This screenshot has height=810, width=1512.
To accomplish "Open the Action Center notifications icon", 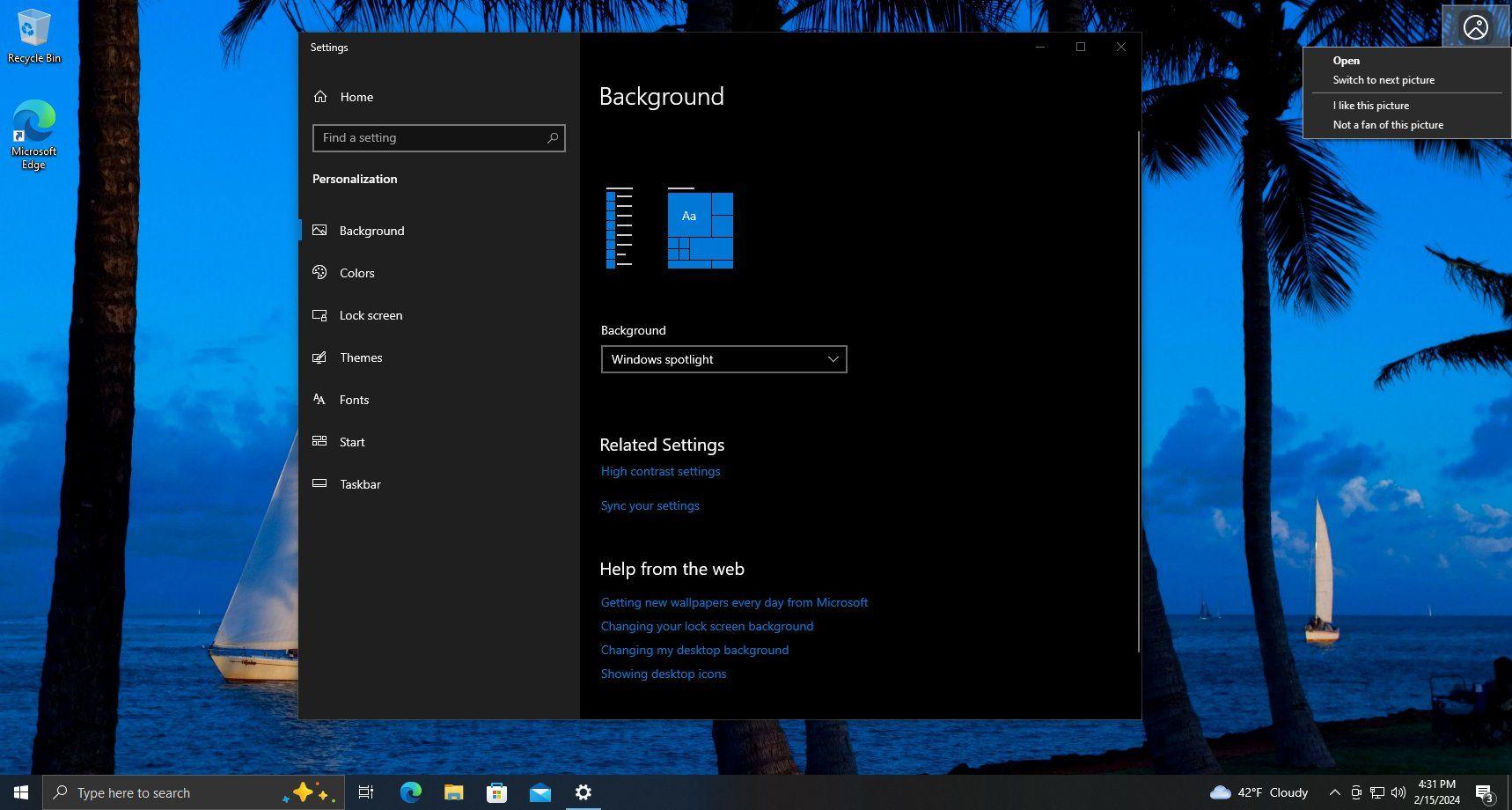I will pos(1485,793).
